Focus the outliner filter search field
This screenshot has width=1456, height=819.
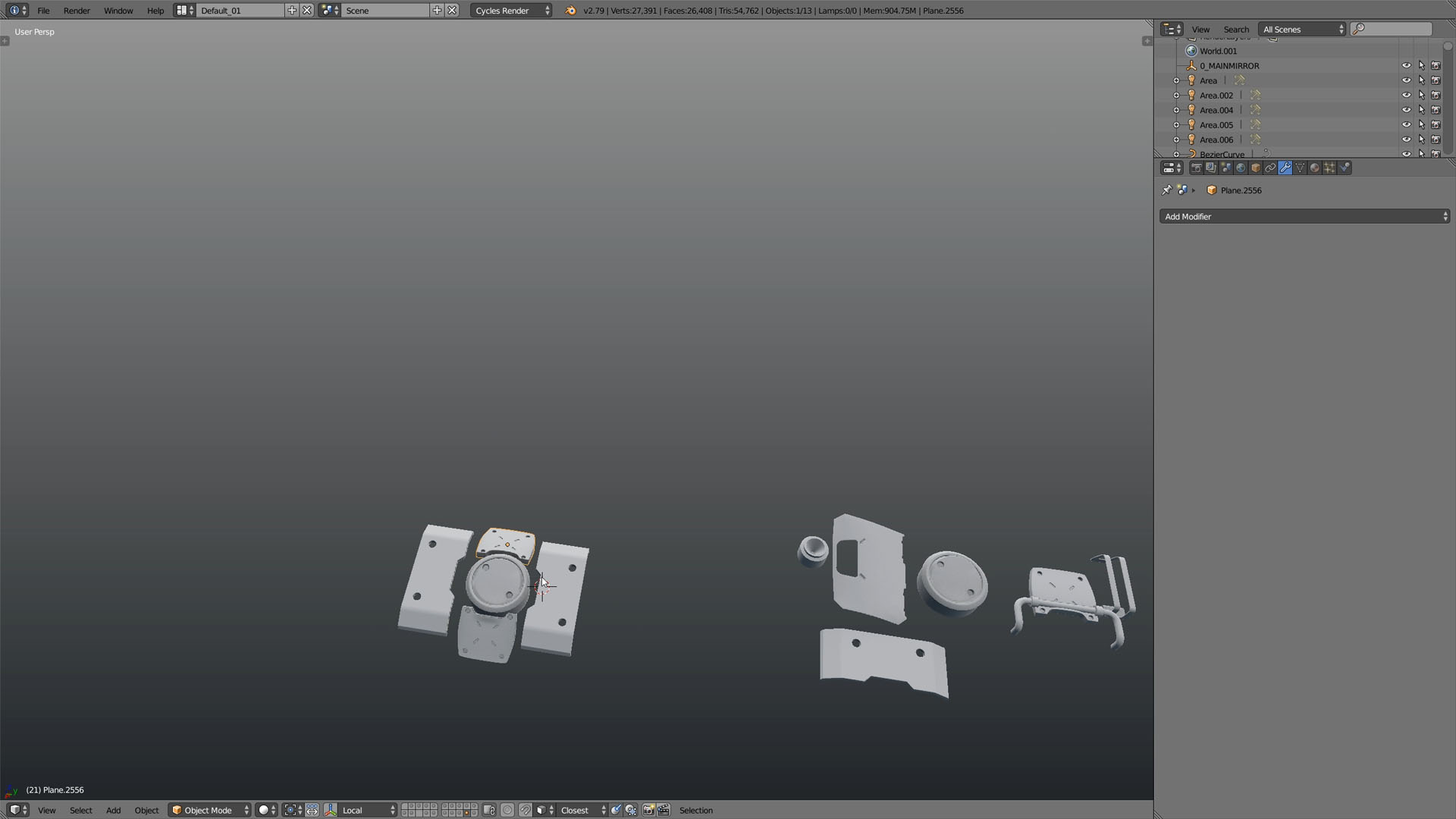click(1391, 29)
